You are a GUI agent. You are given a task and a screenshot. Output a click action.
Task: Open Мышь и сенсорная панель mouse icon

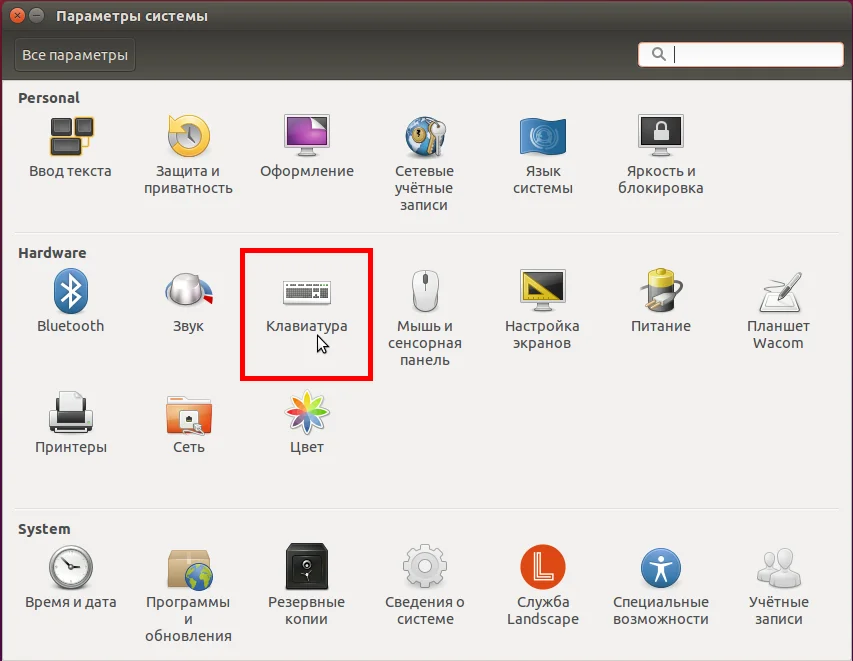click(425, 291)
